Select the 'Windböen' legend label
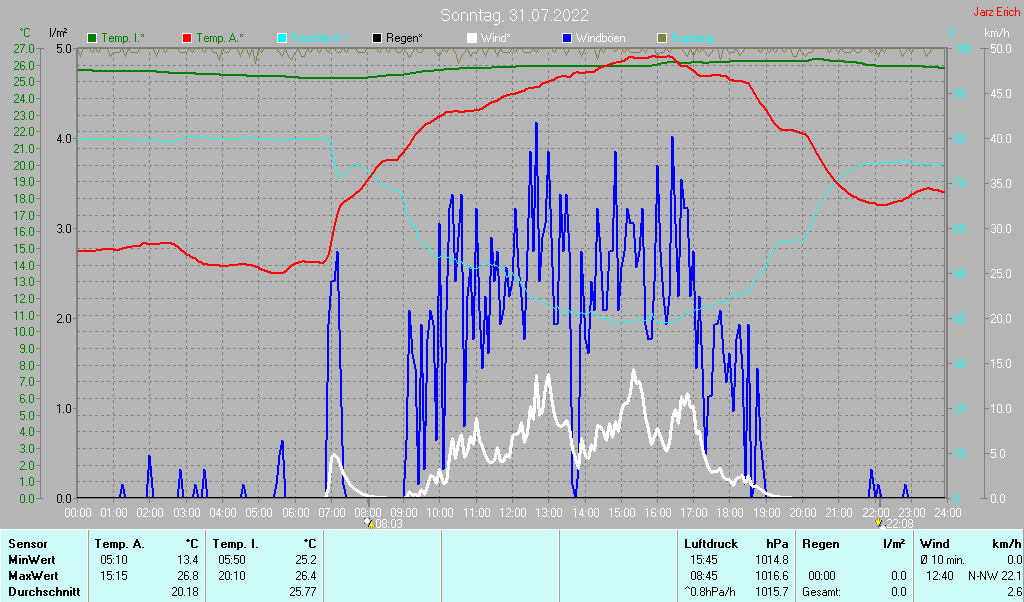Screen dimensions: 1024x602 [600, 39]
